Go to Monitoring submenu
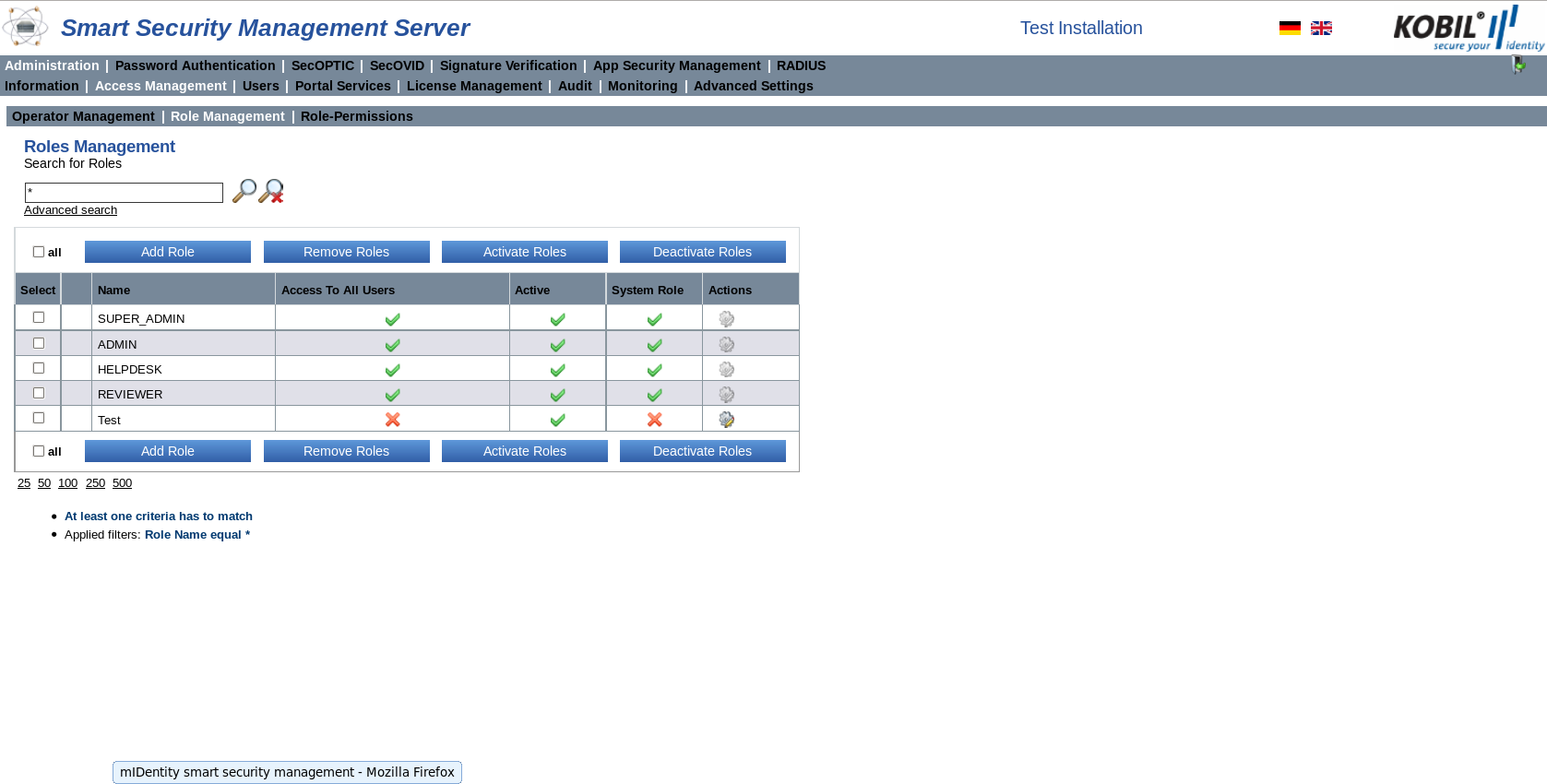This screenshot has height=784, width=1547. coord(643,86)
